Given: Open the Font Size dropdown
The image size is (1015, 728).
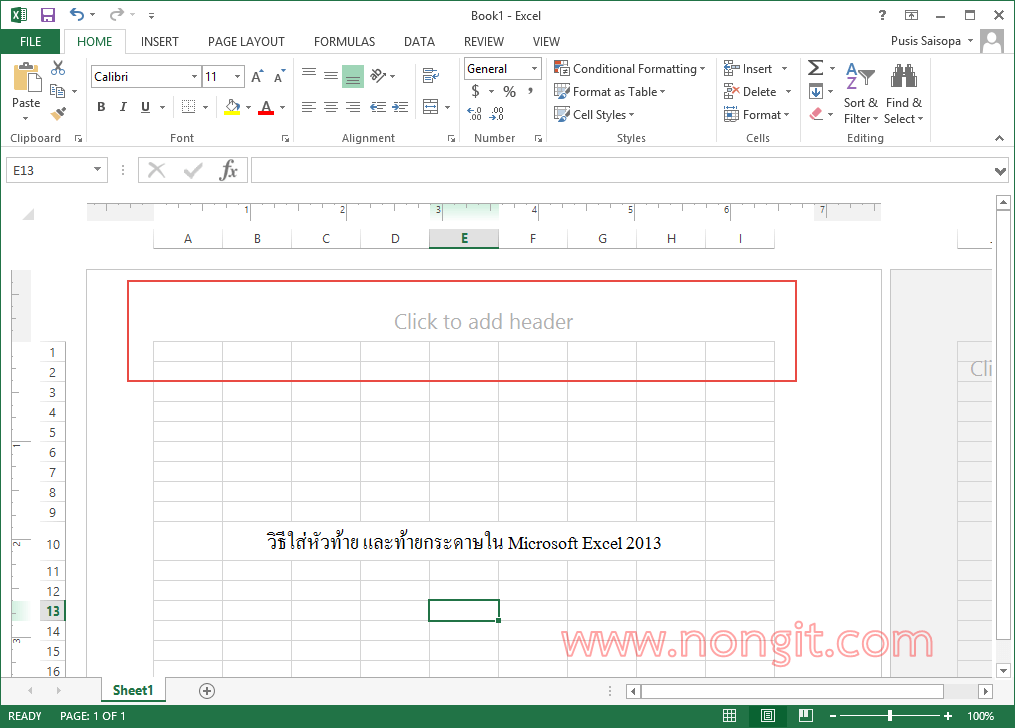Looking at the screenshot, I should [238, 76].
